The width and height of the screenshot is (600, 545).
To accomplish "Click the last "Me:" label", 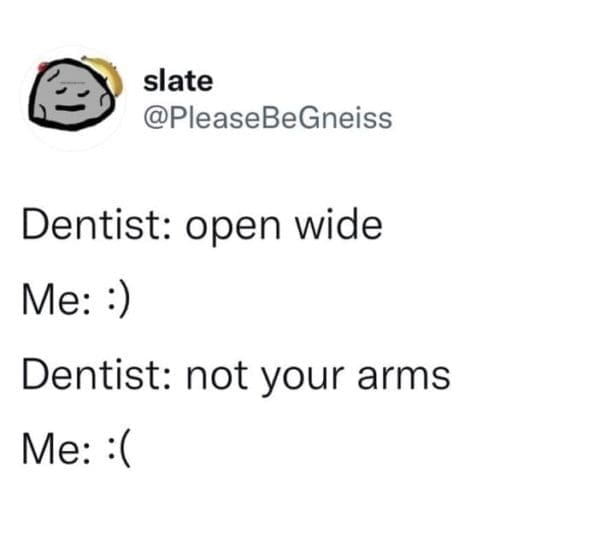I will (57, 449).
